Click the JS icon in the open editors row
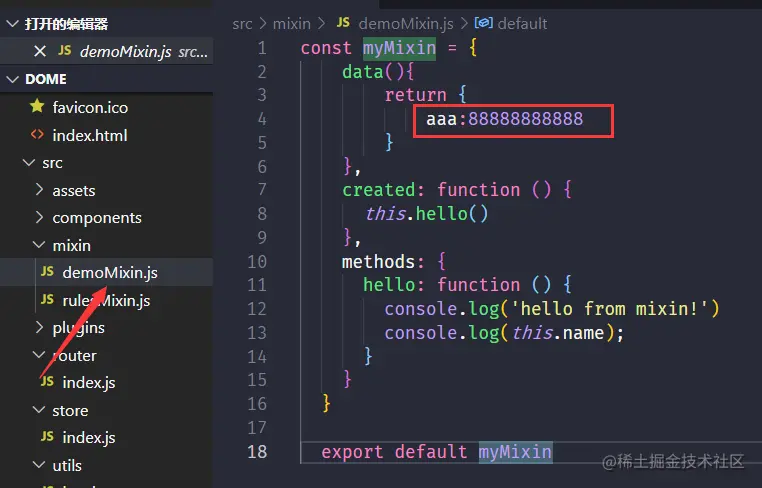Image resolution: width=762 pixels, height=488 pixels. [65, 50]
